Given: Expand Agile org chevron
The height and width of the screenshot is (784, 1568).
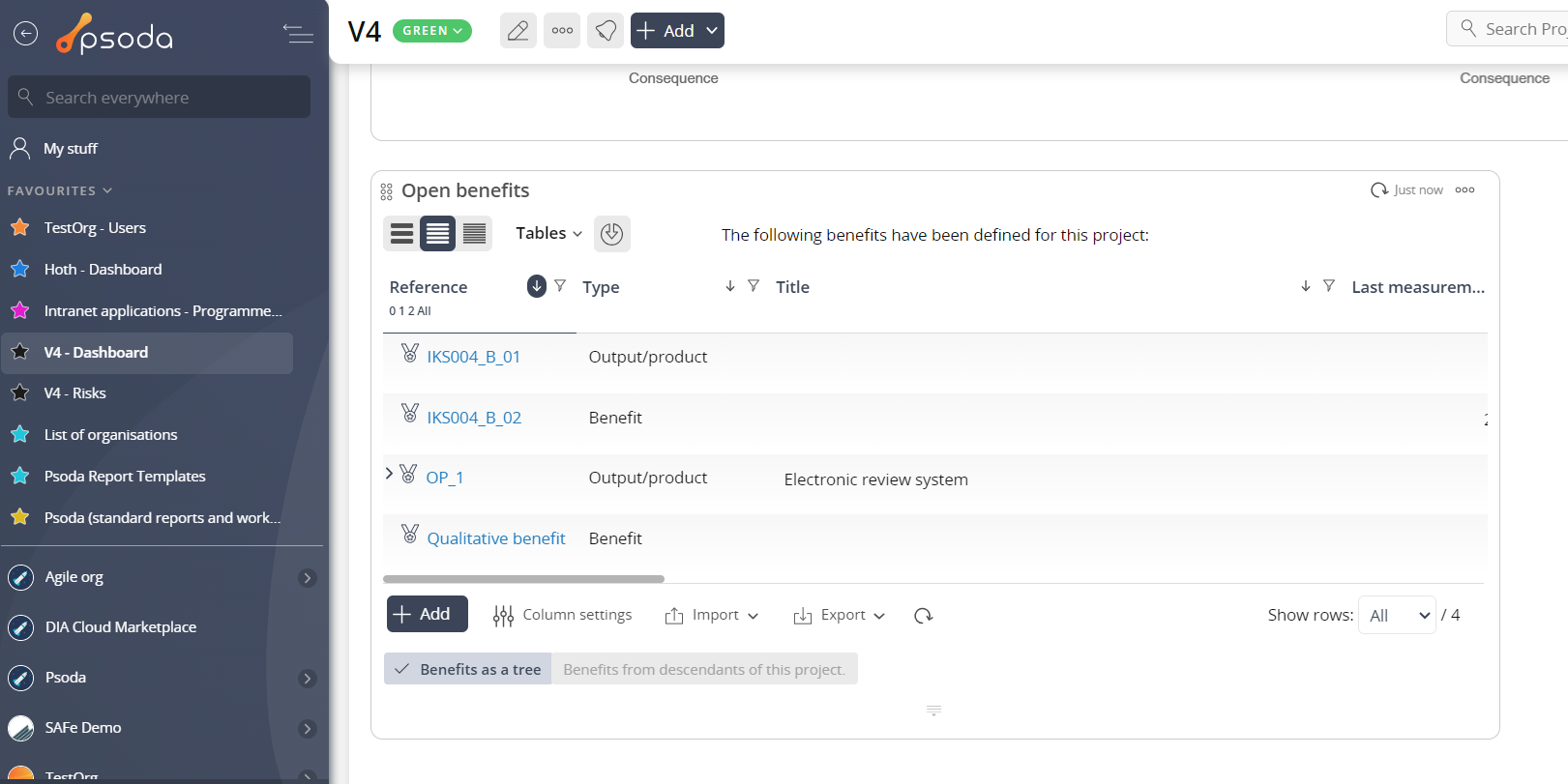Looking at the screenshot, I should 308,578.
